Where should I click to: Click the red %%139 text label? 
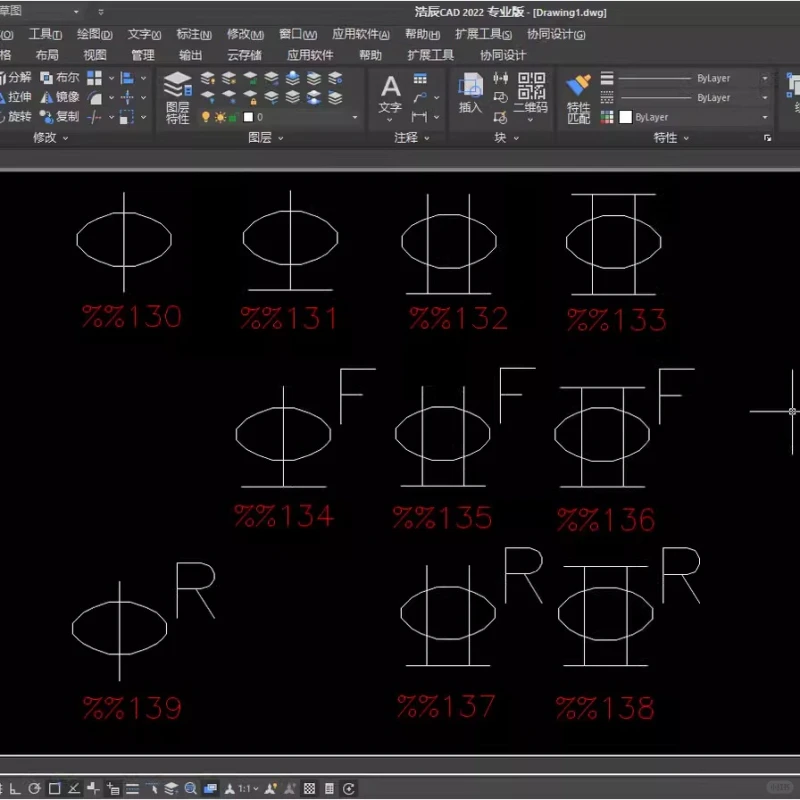coord(132,708)
